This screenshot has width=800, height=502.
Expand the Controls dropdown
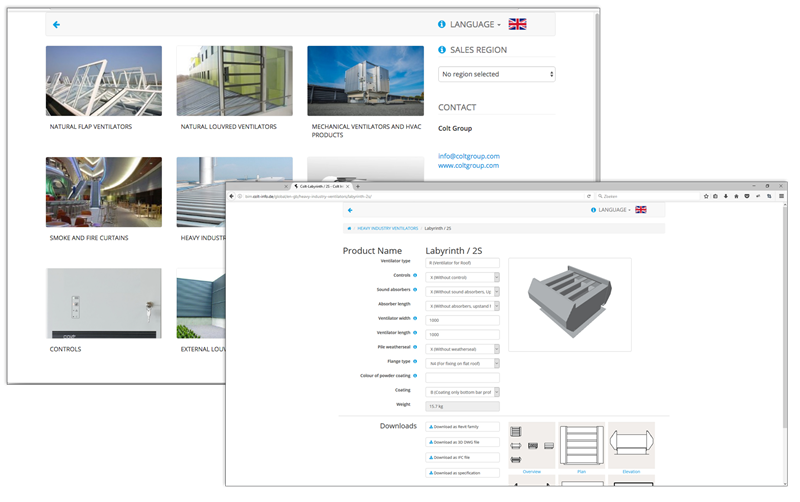[463, 277]
